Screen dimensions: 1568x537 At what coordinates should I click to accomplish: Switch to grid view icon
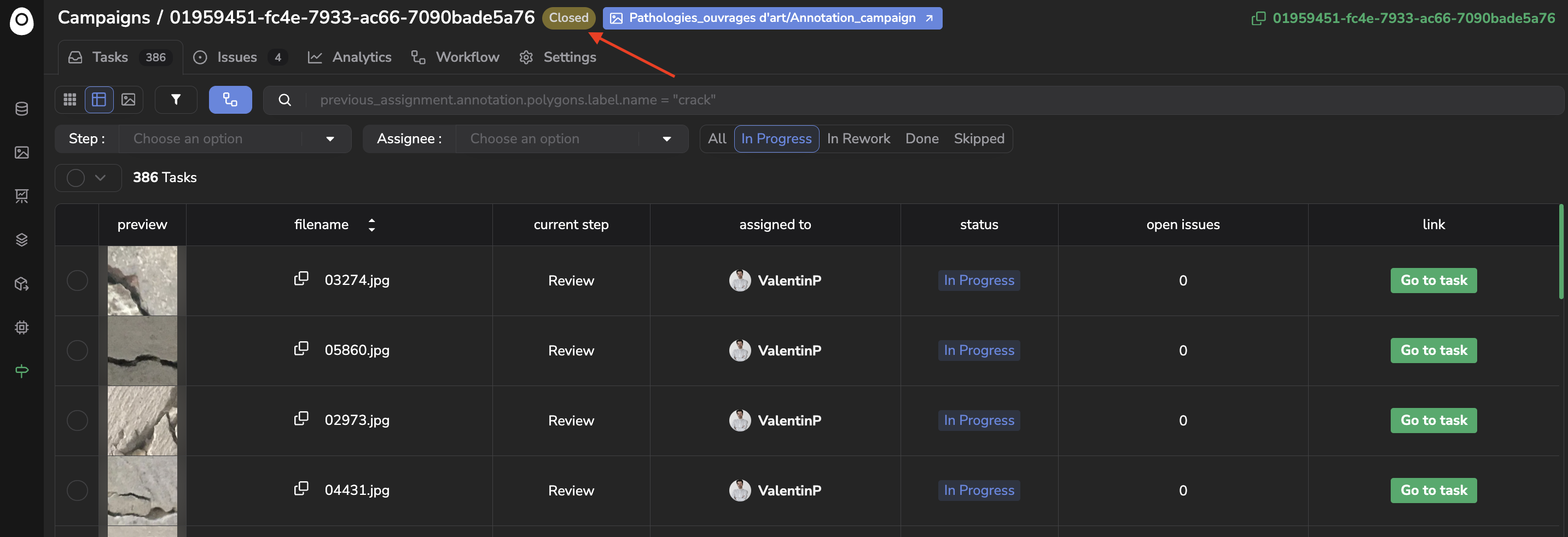click(70, 100)
